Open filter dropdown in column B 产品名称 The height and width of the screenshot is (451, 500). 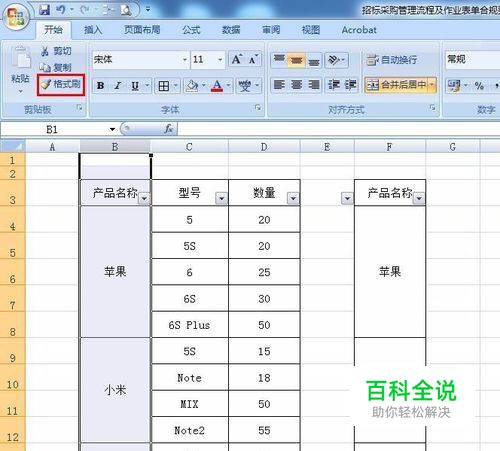(x=144, y=199)
